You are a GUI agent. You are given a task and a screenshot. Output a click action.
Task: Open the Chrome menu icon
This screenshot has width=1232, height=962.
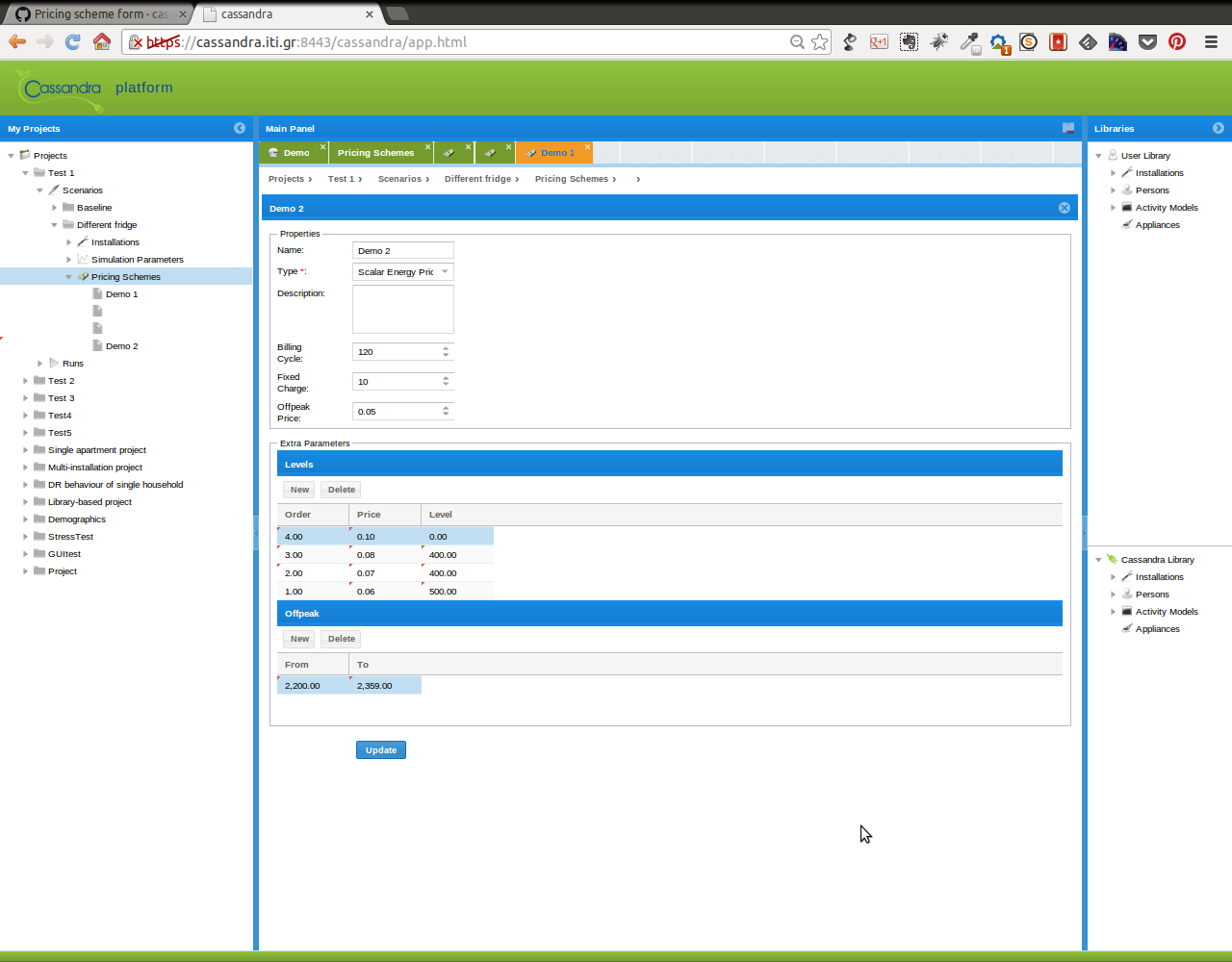click(1211, 41)
